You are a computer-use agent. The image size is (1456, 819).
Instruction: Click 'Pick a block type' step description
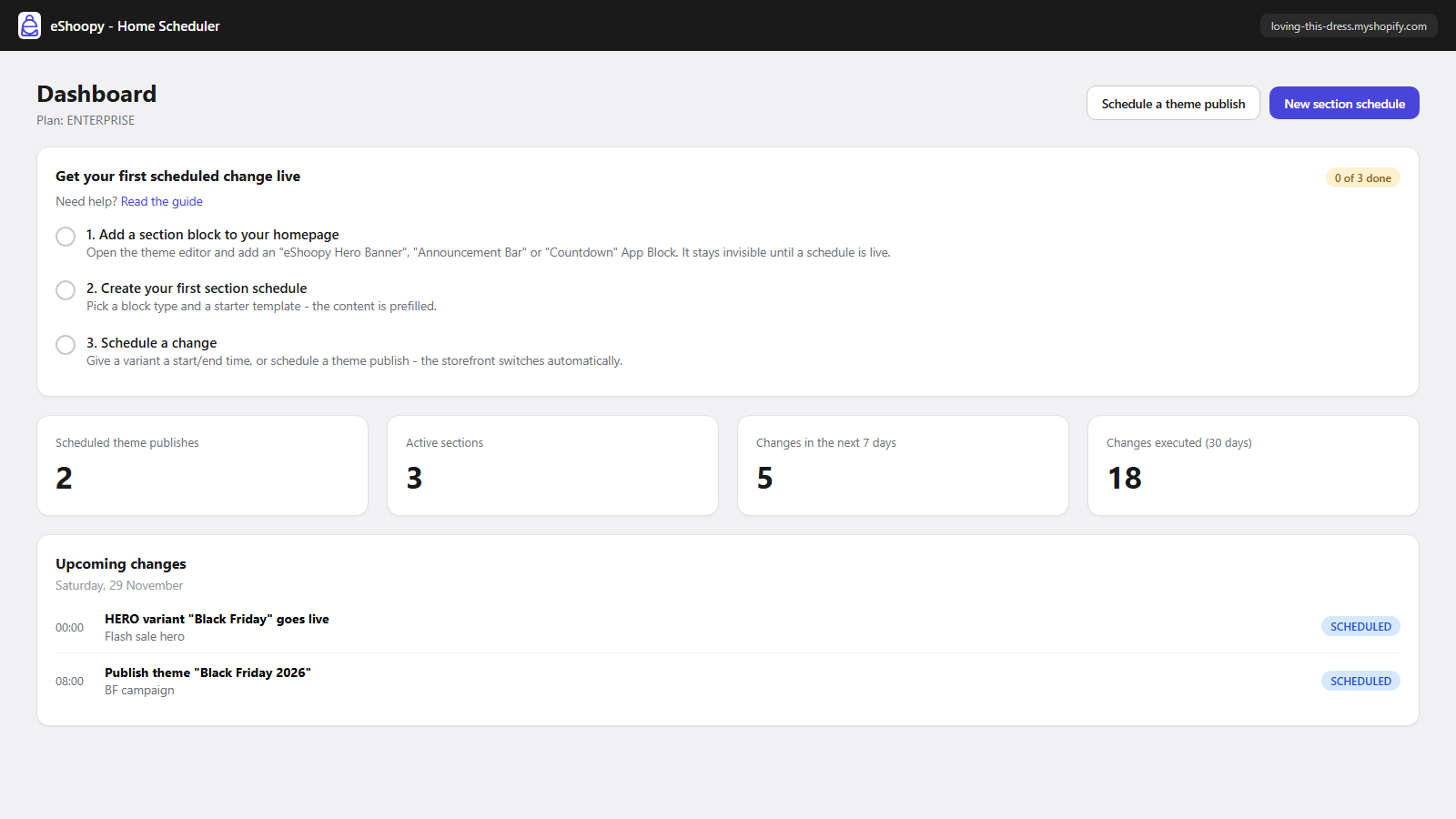(261, 307)
